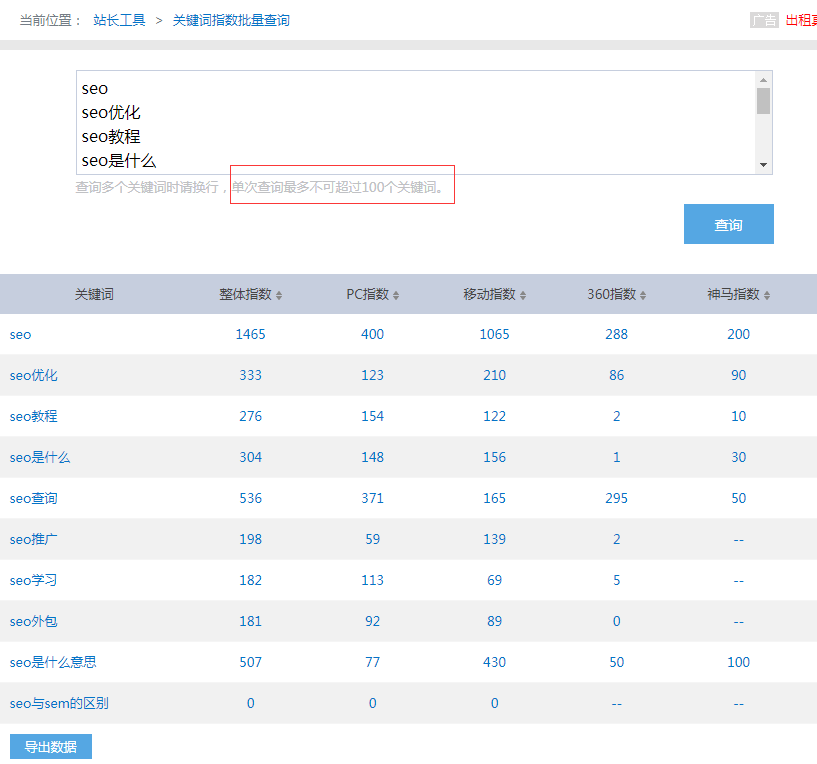Sort by 神马指数 column arrows
The height and width of the screenshot is (764, 817).
pyautogui.click(x=766, y=295)
